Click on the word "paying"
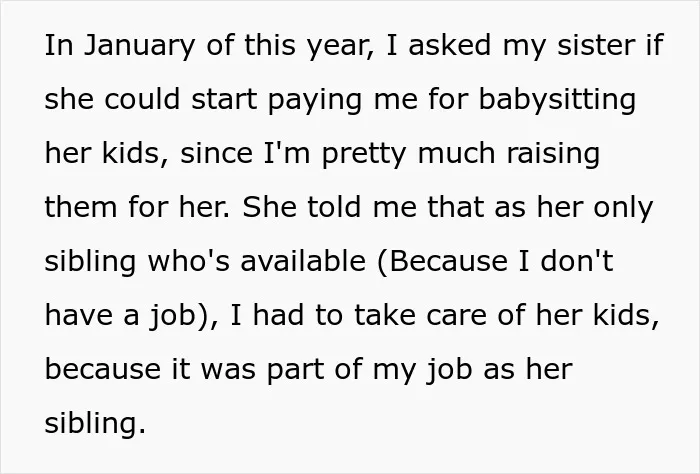The image size is (700, 474). click(314, 101)
